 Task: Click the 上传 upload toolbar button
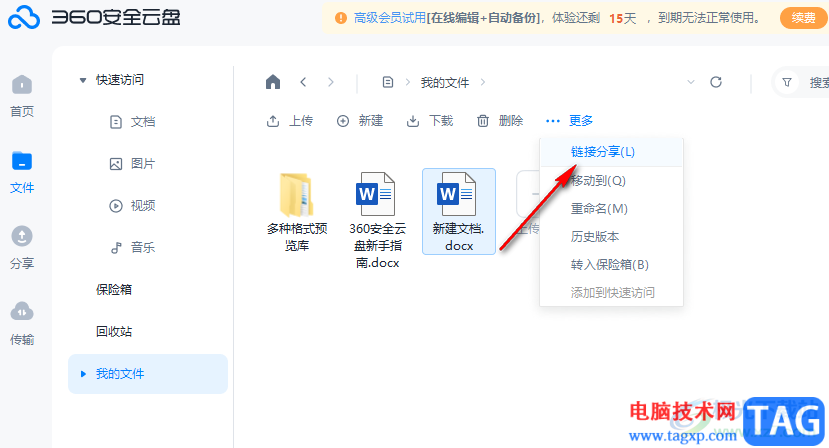[x=290, y=121]
